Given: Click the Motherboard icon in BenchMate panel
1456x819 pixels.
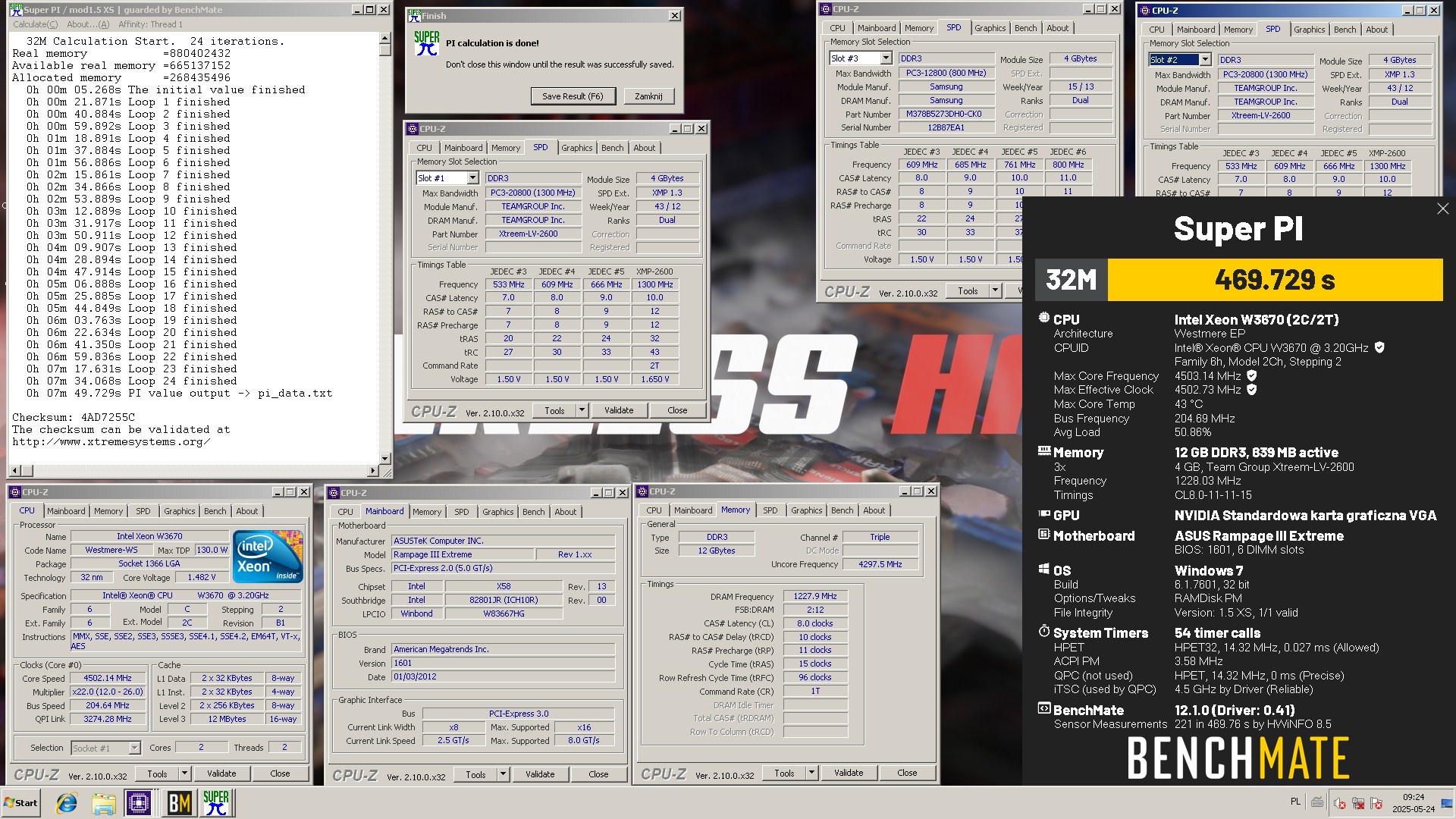Looking at the screenshot, I should pyautogui.click(x=1044, y=535).
